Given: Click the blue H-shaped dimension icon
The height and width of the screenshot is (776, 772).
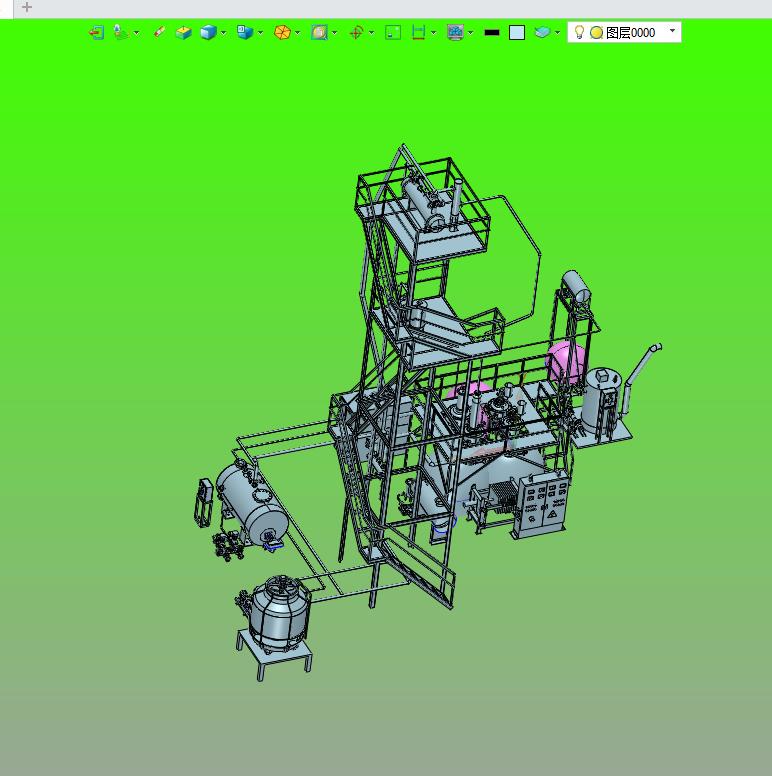Looking at the screenshot, I should tap(419, 33).
